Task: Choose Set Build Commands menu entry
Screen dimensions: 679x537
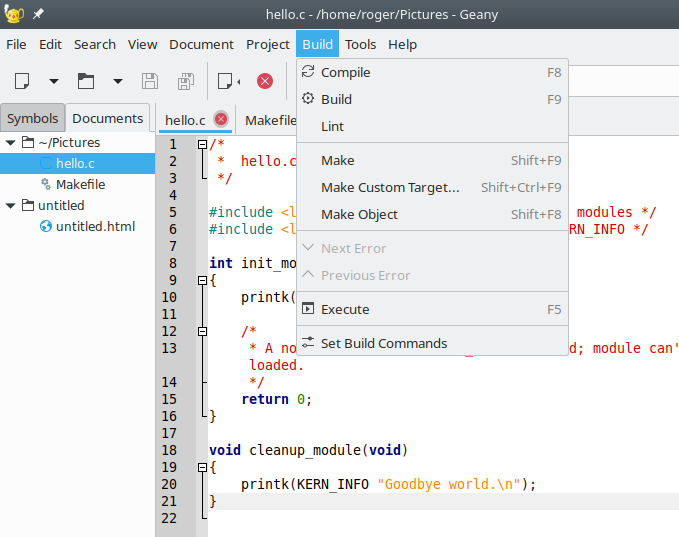Action: point(383,343)
